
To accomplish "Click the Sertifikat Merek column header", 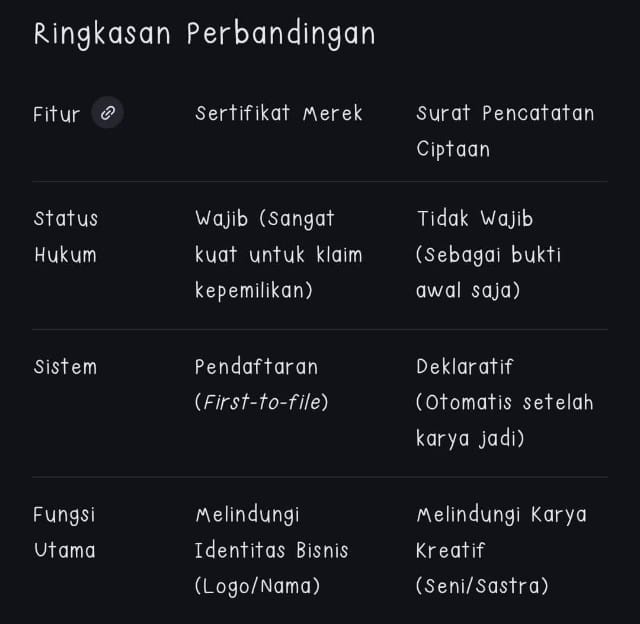I will pos(279,113).
